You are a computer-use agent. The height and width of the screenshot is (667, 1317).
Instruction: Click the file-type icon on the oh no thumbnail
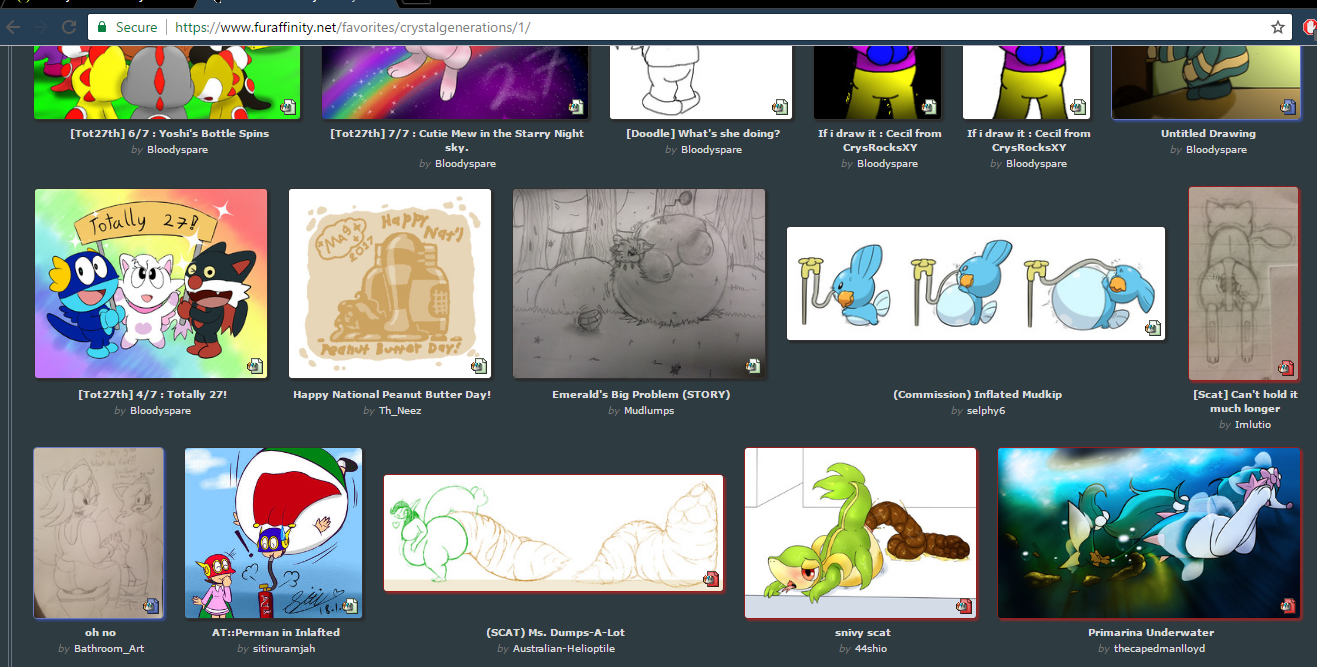(x=151, y=605)
